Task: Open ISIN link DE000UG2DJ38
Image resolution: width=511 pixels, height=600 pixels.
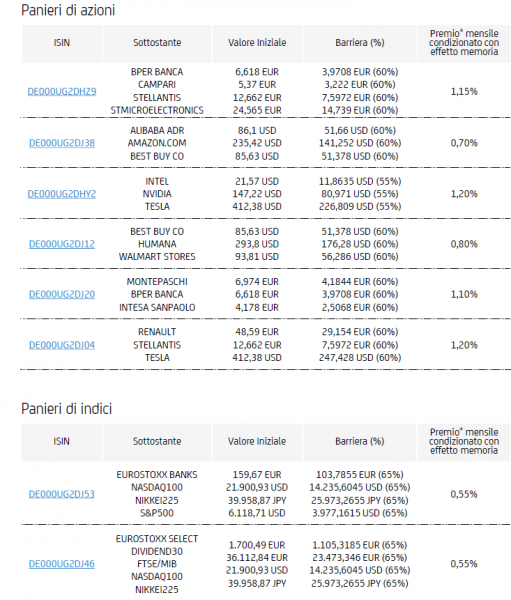Action: click(x=62, y=143)
